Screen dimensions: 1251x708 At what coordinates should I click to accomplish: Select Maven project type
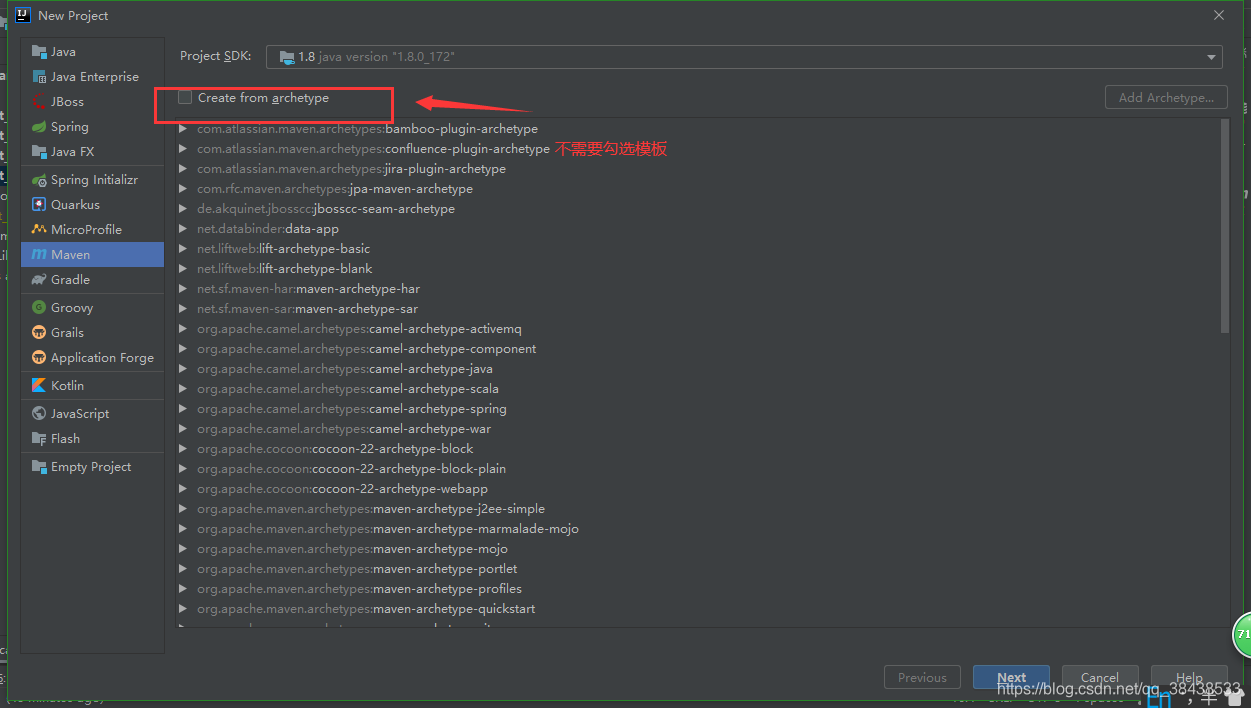92,255
